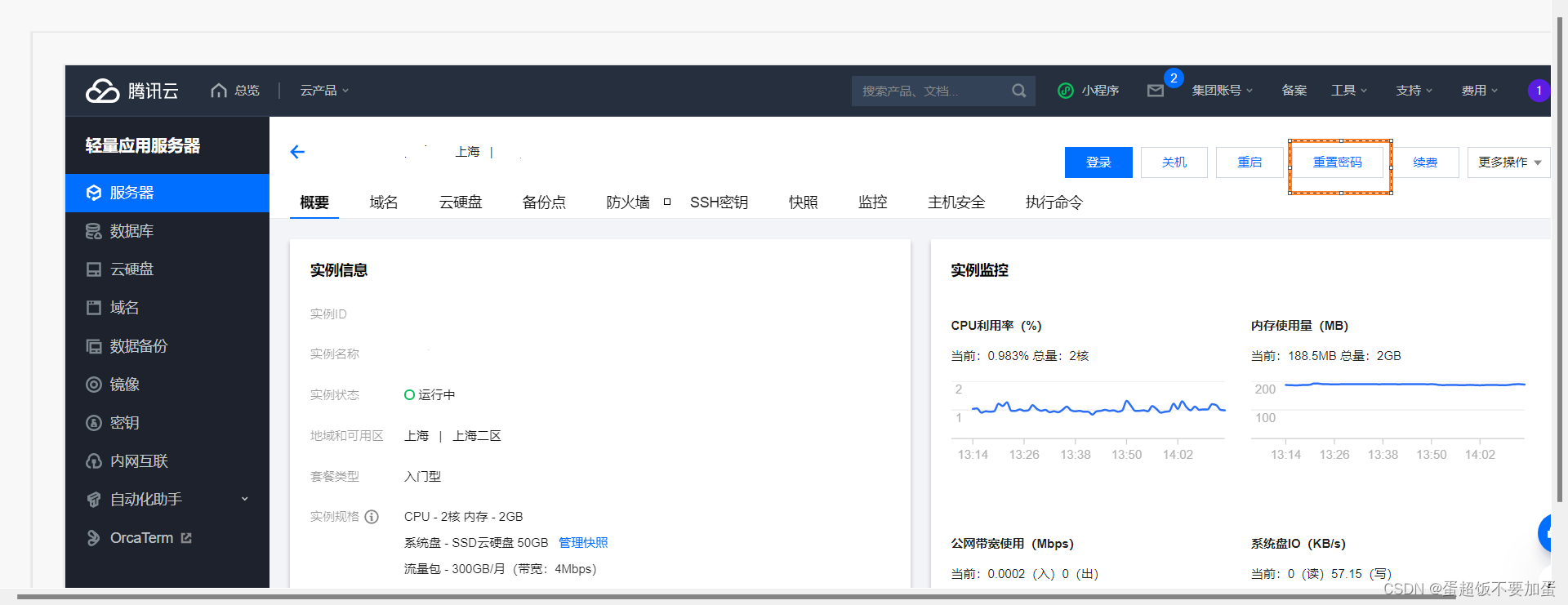Click the 密钥 sidebar icon

94,423
